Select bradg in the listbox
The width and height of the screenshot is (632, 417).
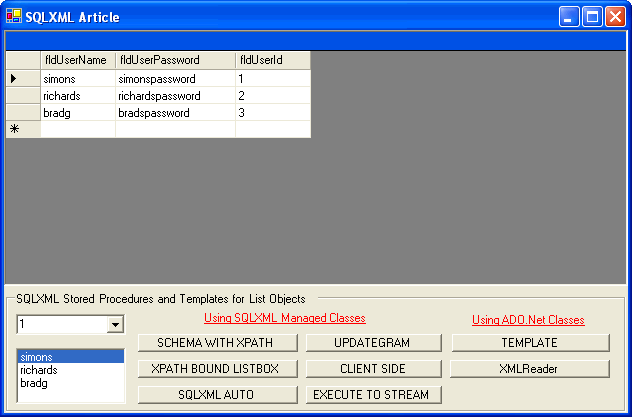[71, 383]
